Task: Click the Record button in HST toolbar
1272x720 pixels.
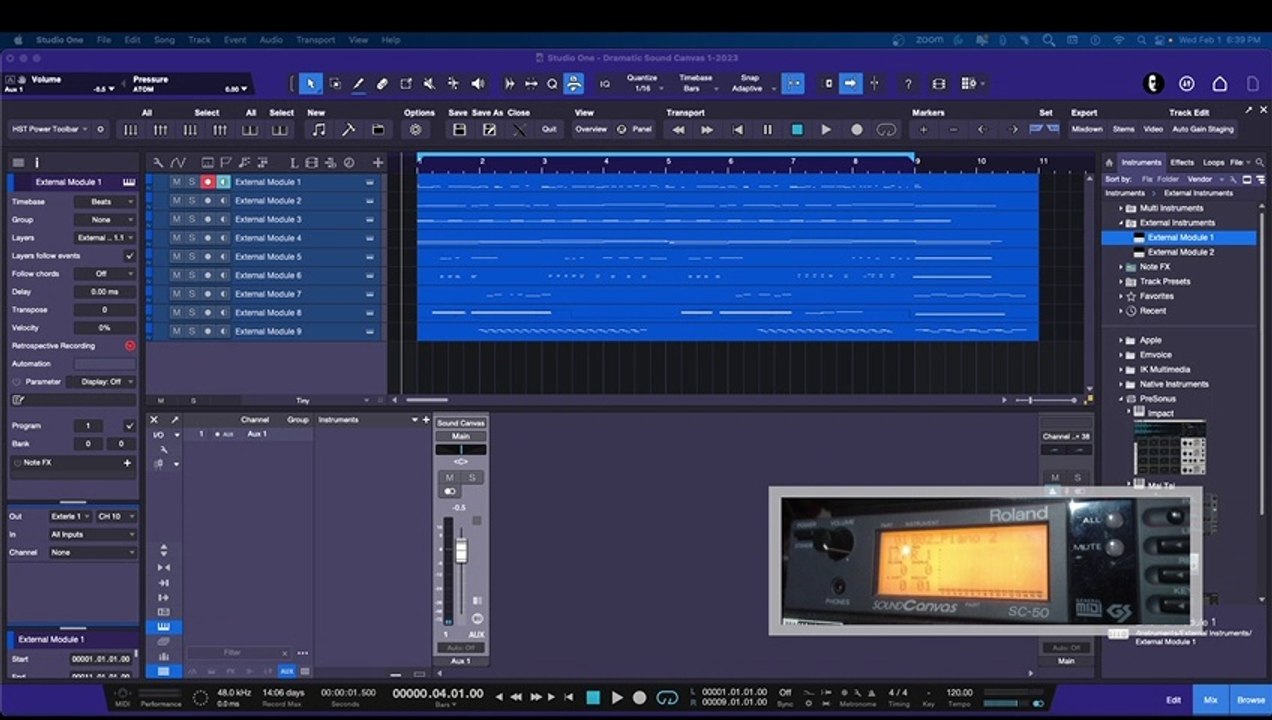Action: [856, 130]
